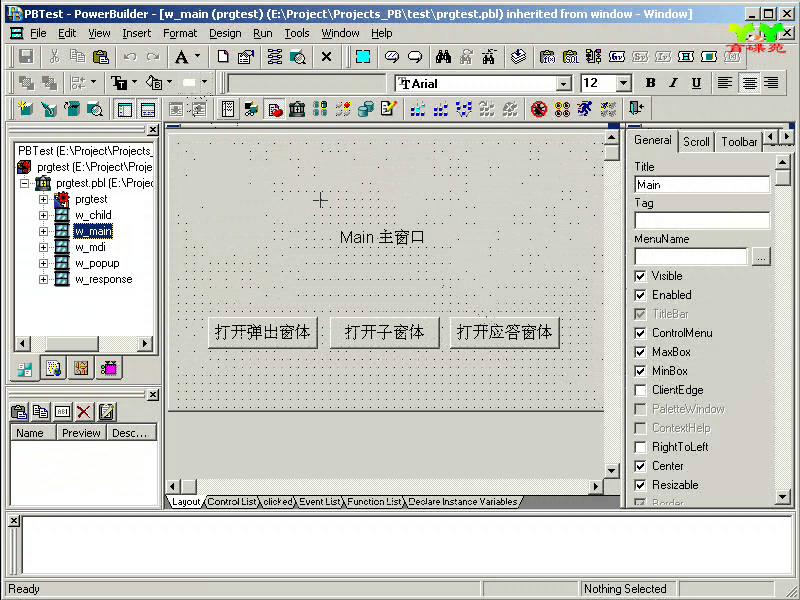Click the empty Tag input field
800x600 pixels.
tap(702, 220)
